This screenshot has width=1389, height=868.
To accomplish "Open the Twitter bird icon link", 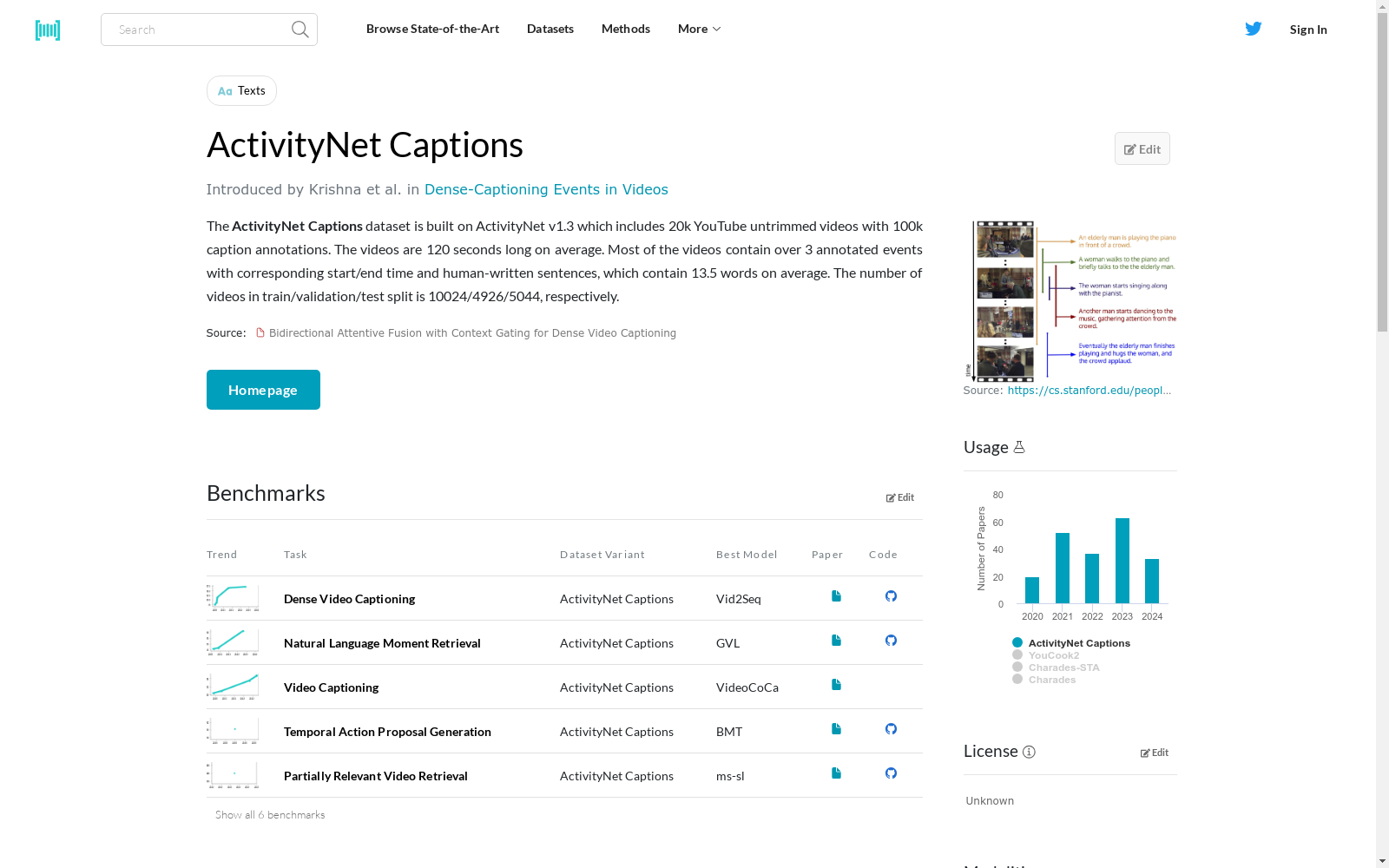I will (x=1253, y=29).
